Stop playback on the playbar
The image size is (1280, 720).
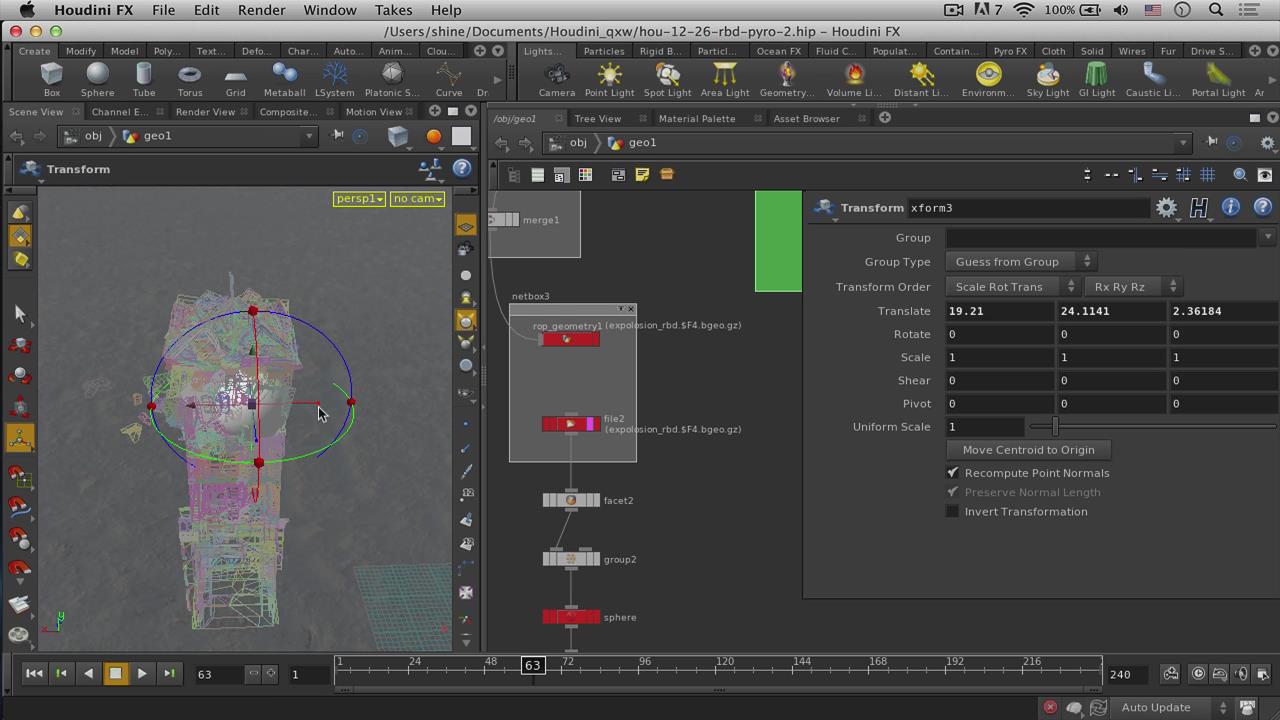tap(115, 673)
